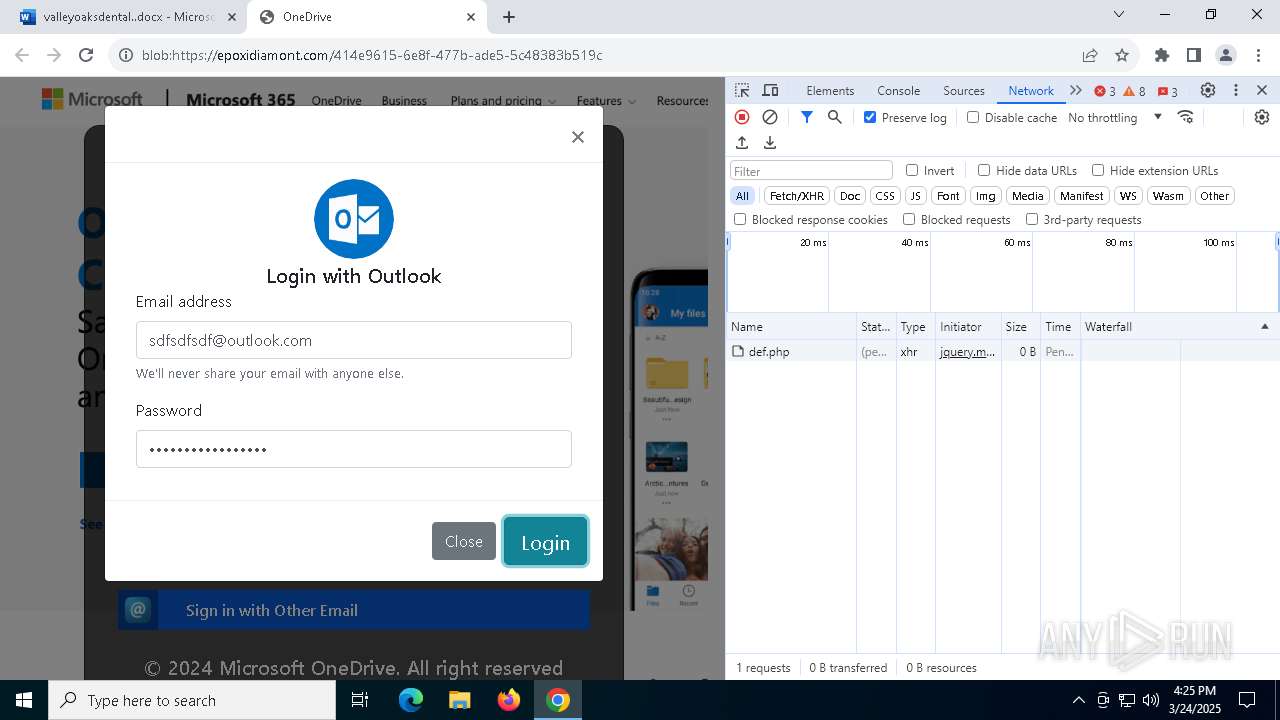Open the Chrome profile avatar

[x=1226, y=55]
